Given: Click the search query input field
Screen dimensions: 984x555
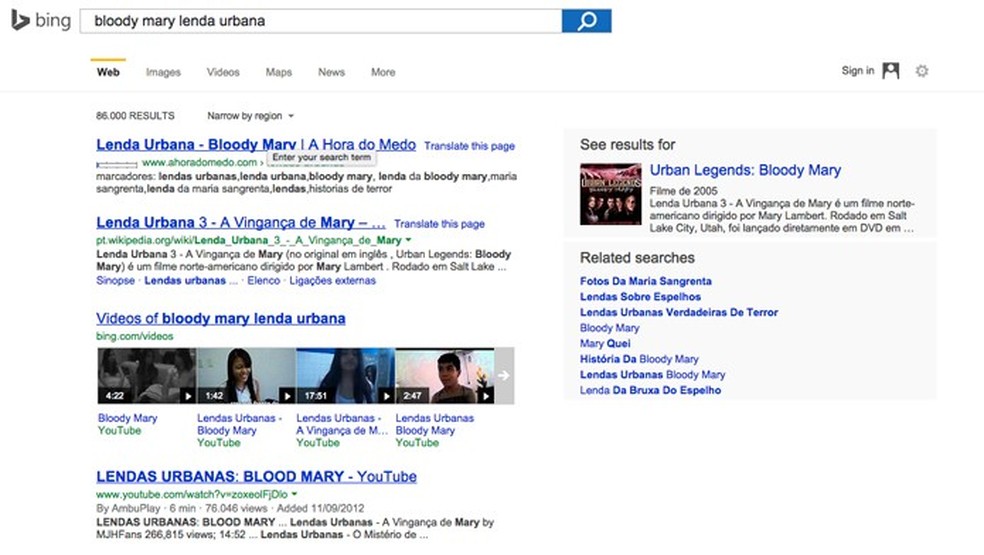Looking at the screenshot, I should pos(320,21).
